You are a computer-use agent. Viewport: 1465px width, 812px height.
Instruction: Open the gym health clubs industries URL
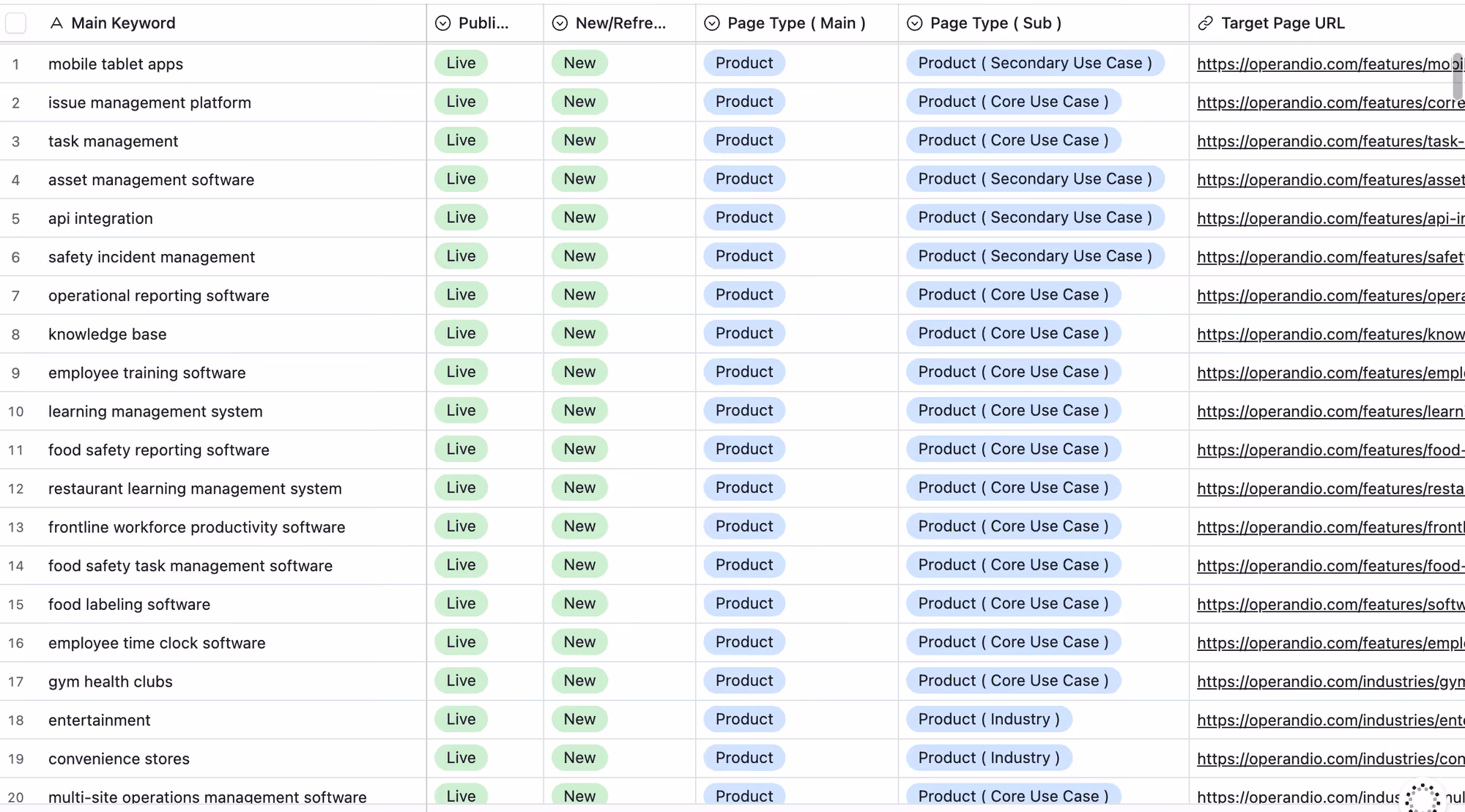[1330, 682]
